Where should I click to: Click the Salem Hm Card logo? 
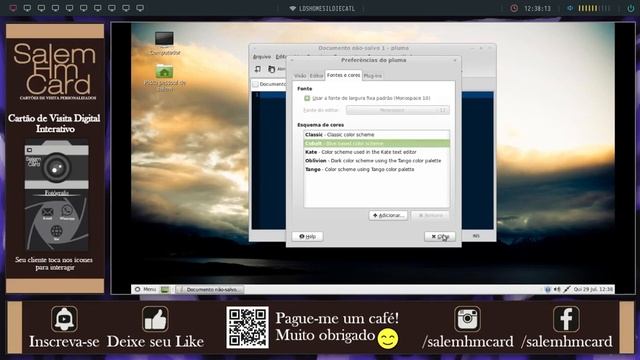tap(55, 70)
